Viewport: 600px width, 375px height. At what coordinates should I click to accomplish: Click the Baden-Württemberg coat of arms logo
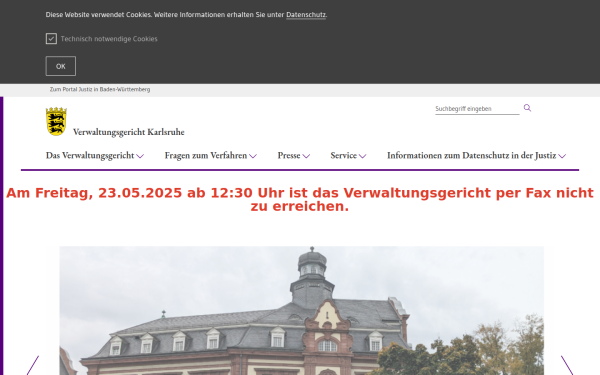coord(56,121)
